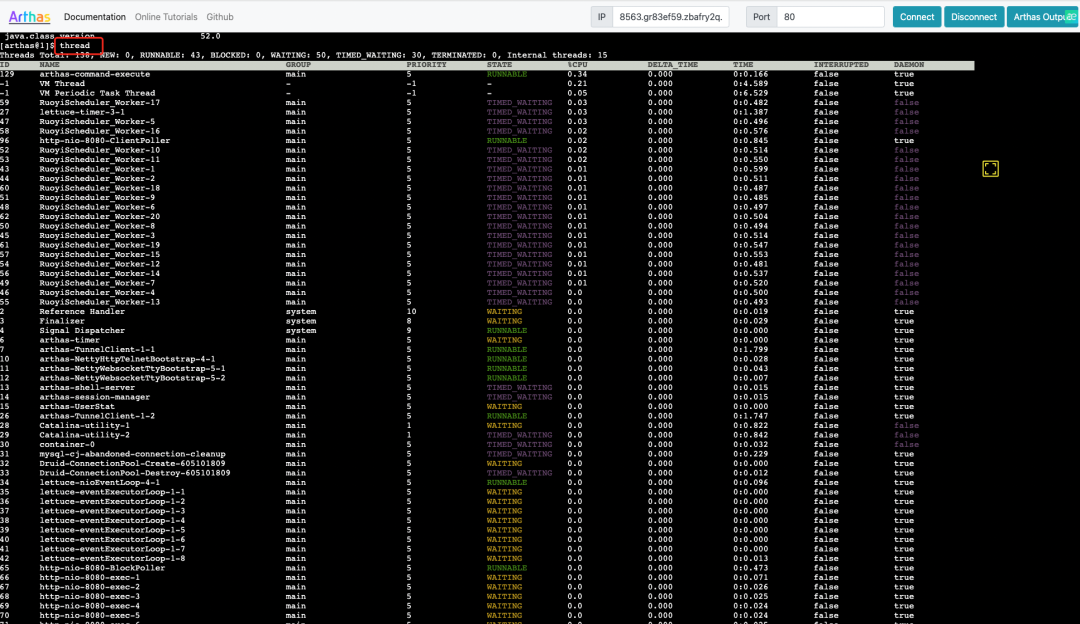
Task: Select http-nio-8080-exec-1 thread name
Action: click(x=90, y=578)
